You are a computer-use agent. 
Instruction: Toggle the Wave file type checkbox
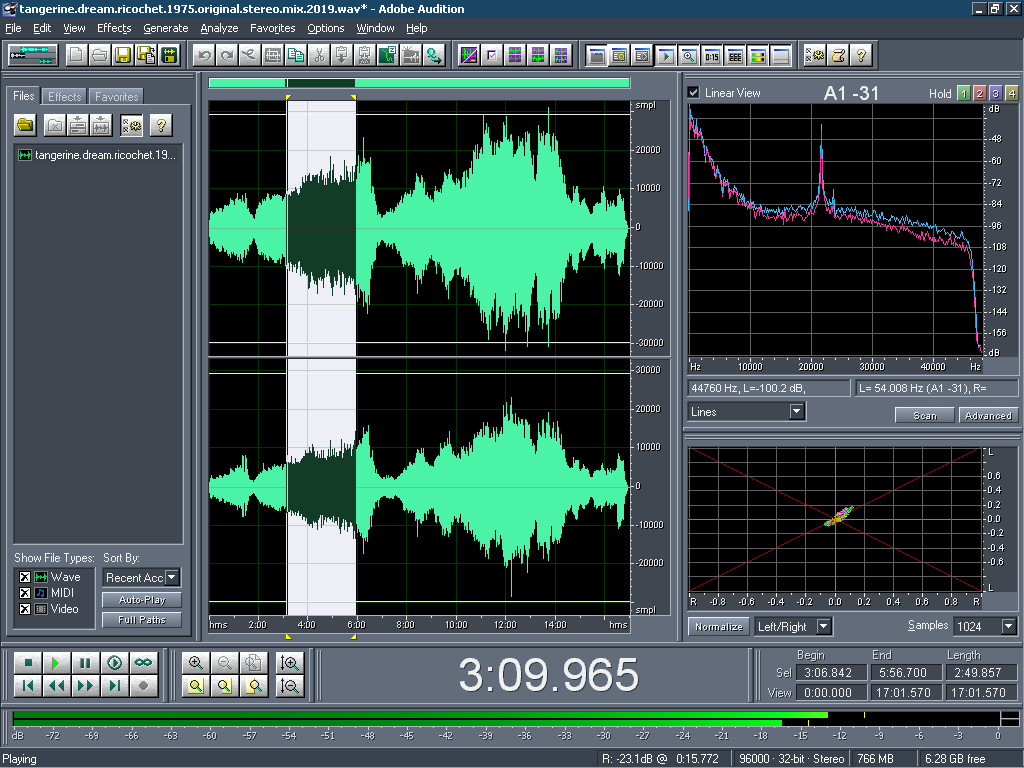[25, 577]
